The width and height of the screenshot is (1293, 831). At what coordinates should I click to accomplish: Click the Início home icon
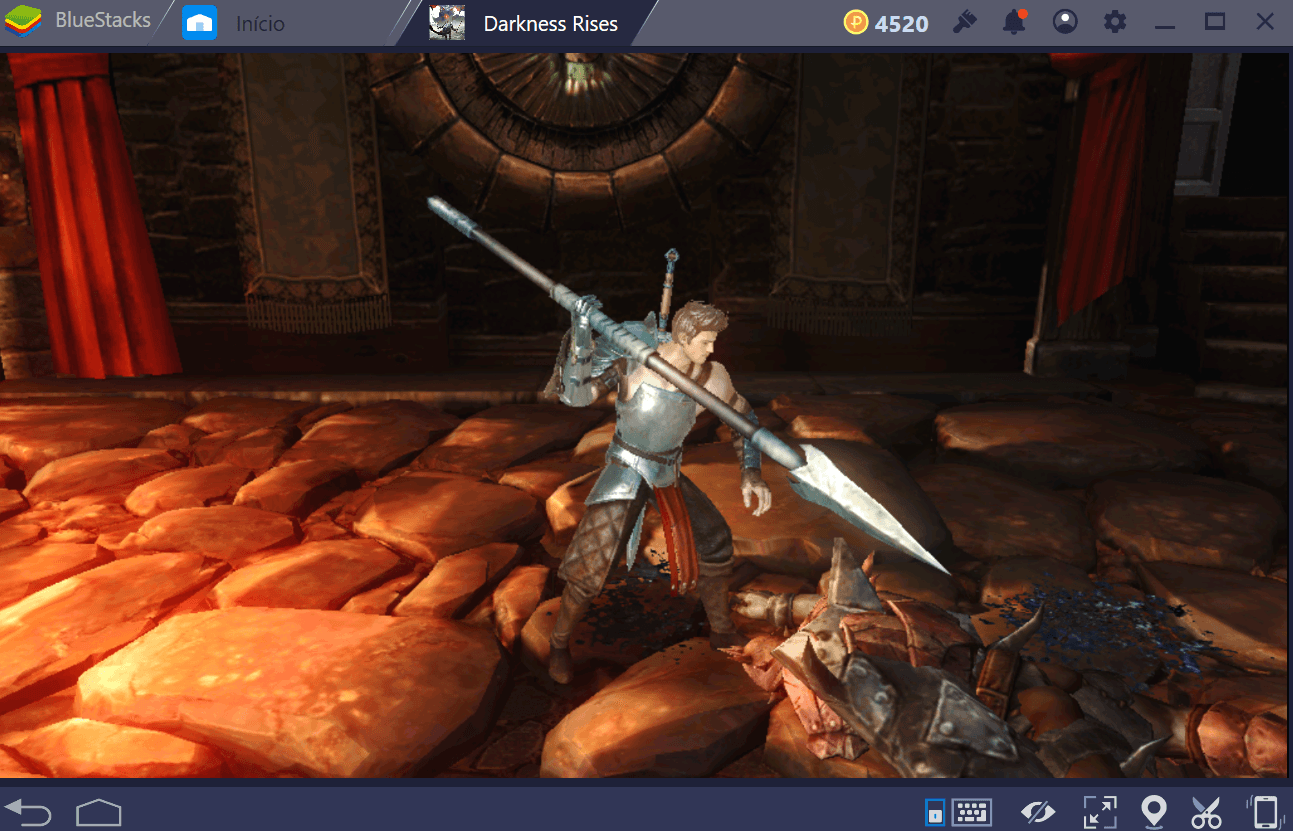click(x=200, y=22)
